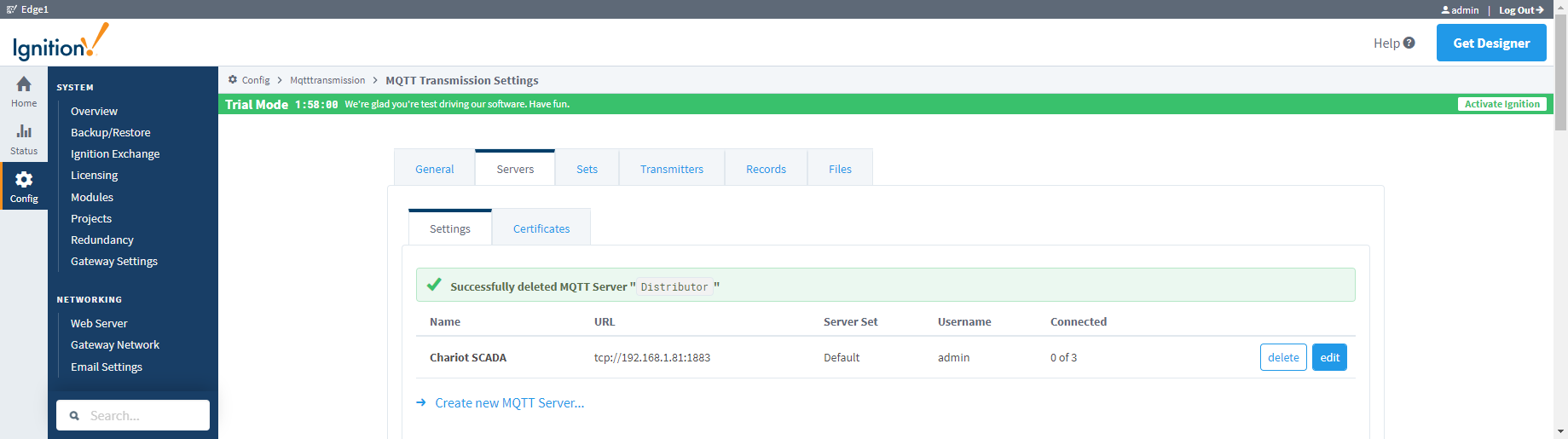The image size is (1568, 439).
Task: Open the Mqtttransmission breadcrumb link
Action: [x=327, y=80]
